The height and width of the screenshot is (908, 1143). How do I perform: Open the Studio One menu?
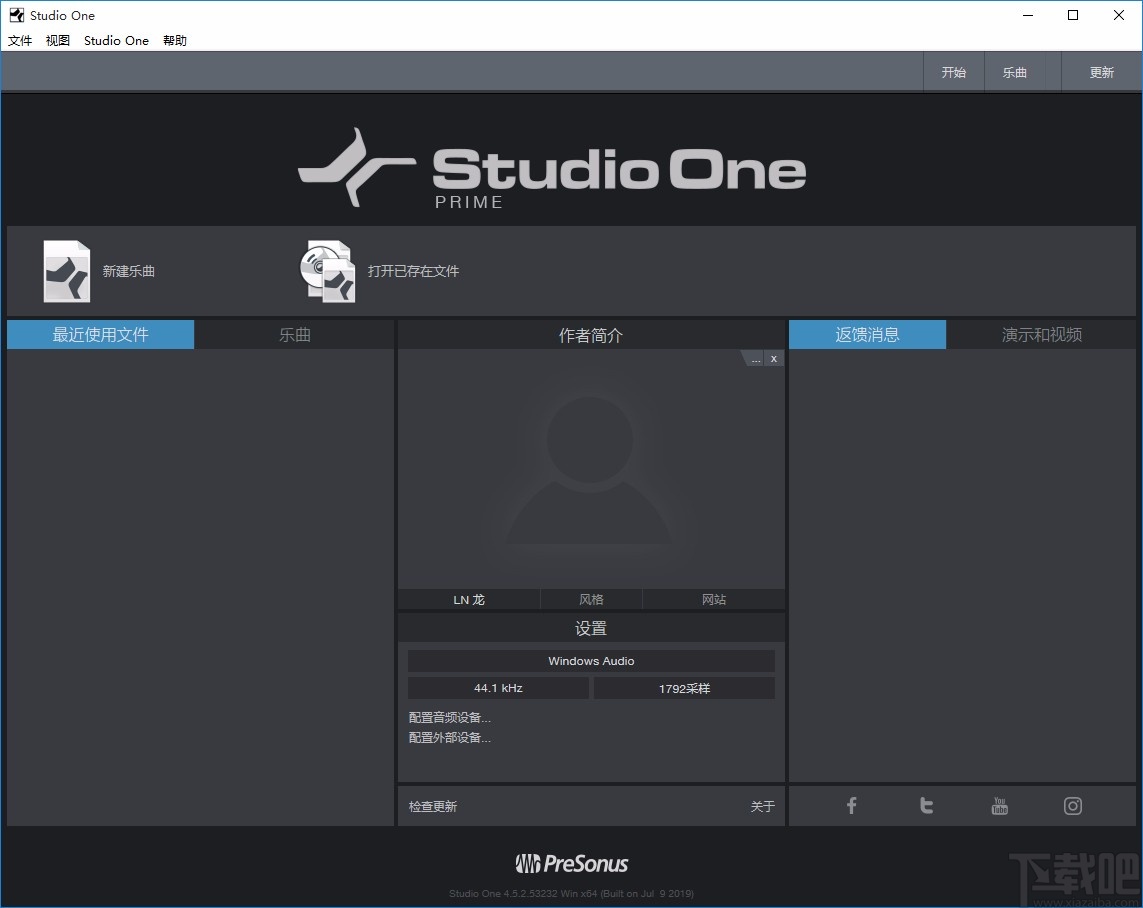(x=116, y=40)
